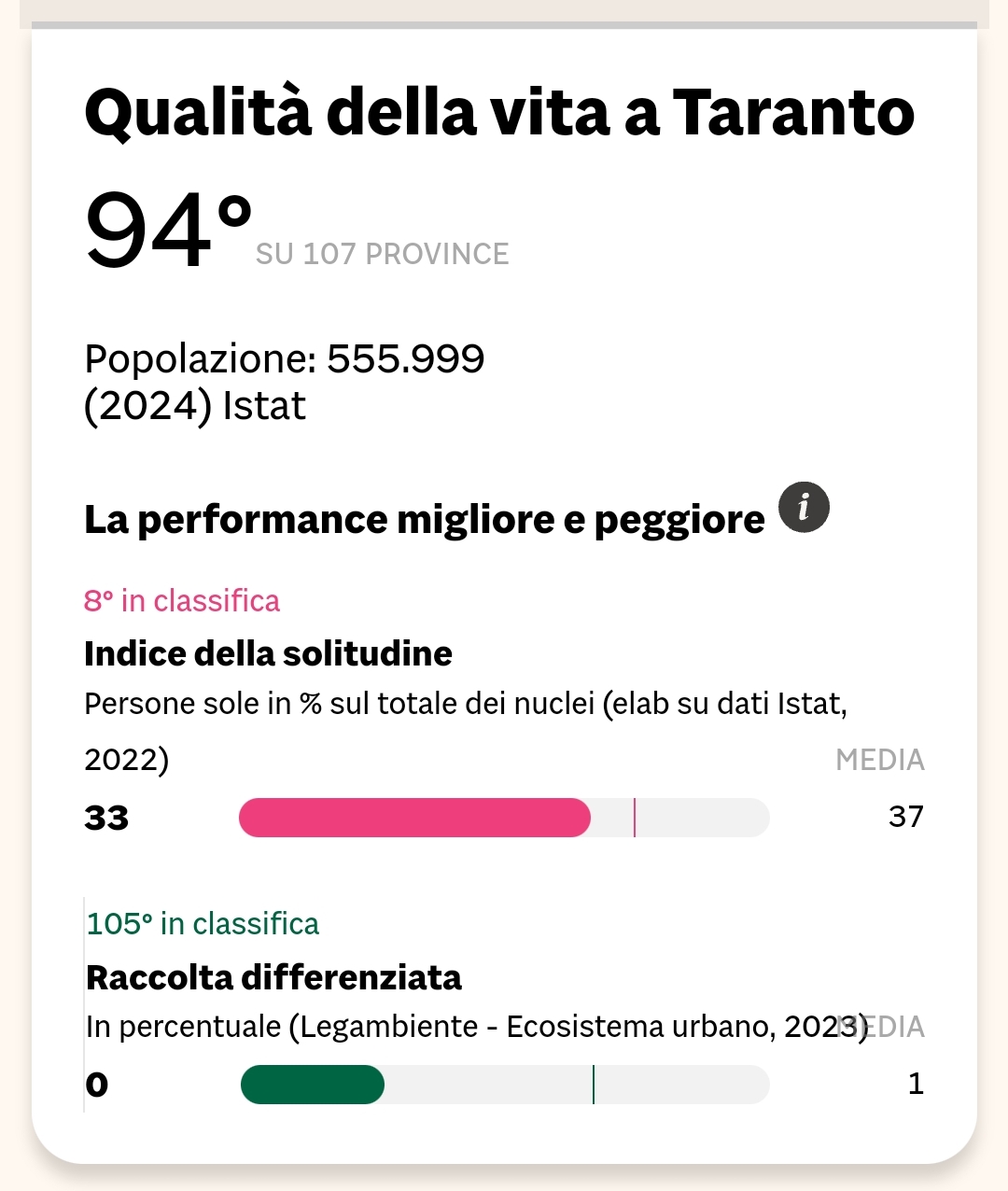Click the solitudine value 33
Image resolution: width=1008 pixels, height=1191 pixels.
tap(106, 818)
